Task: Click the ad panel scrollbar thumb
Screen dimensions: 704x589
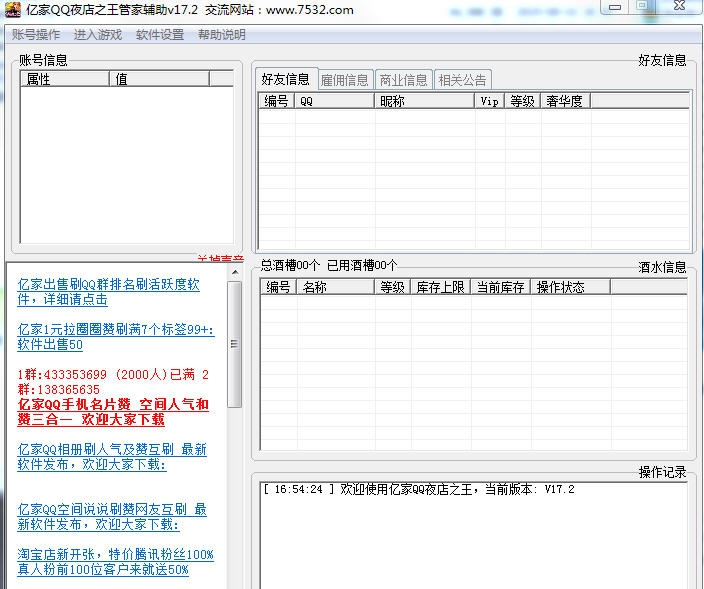Action: tap(234, 344)
